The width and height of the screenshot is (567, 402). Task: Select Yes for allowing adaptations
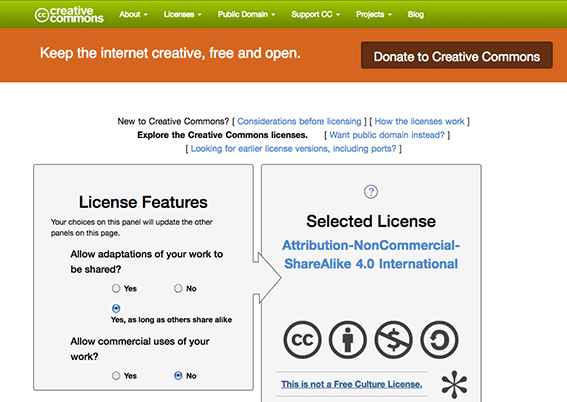[x=116, y=288]
